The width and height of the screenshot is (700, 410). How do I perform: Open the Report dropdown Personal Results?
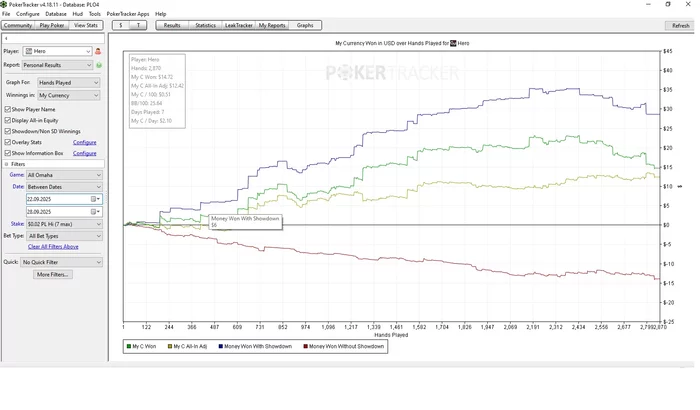[58, 65]
